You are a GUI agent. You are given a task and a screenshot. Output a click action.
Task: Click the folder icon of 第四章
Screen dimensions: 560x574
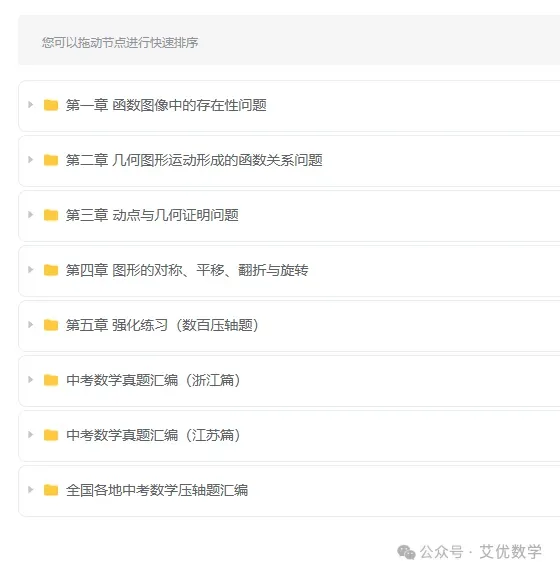51,270
